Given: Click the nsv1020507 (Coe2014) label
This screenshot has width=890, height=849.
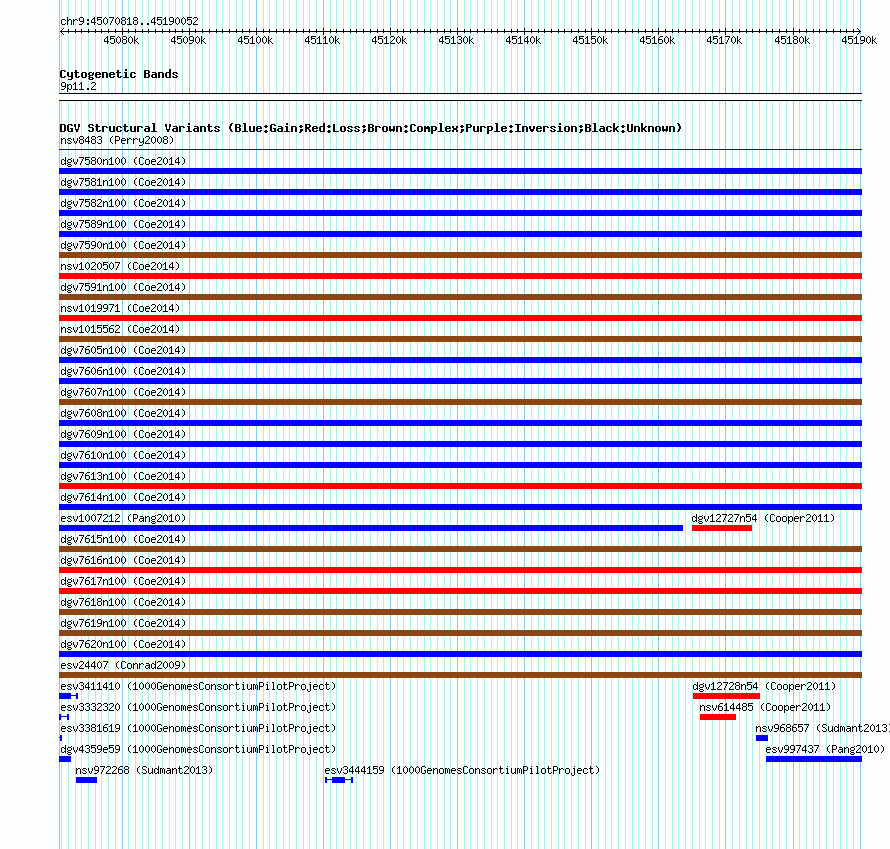Looking at the screenshot, I should tap(120, 266).
